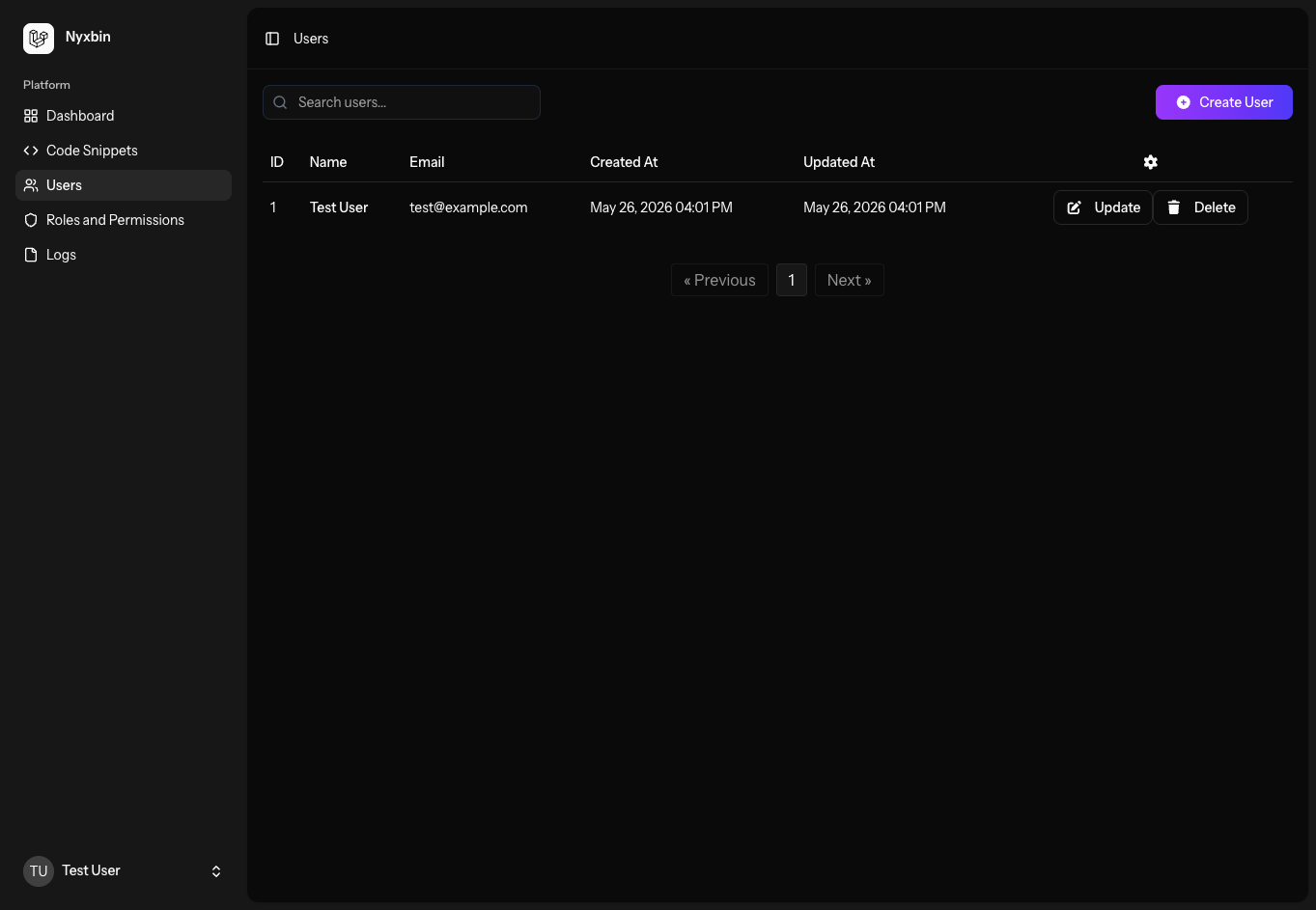This screenshot has height=910, width=1316.
Task: Go to Code Snippets
Action: point(124,151)
